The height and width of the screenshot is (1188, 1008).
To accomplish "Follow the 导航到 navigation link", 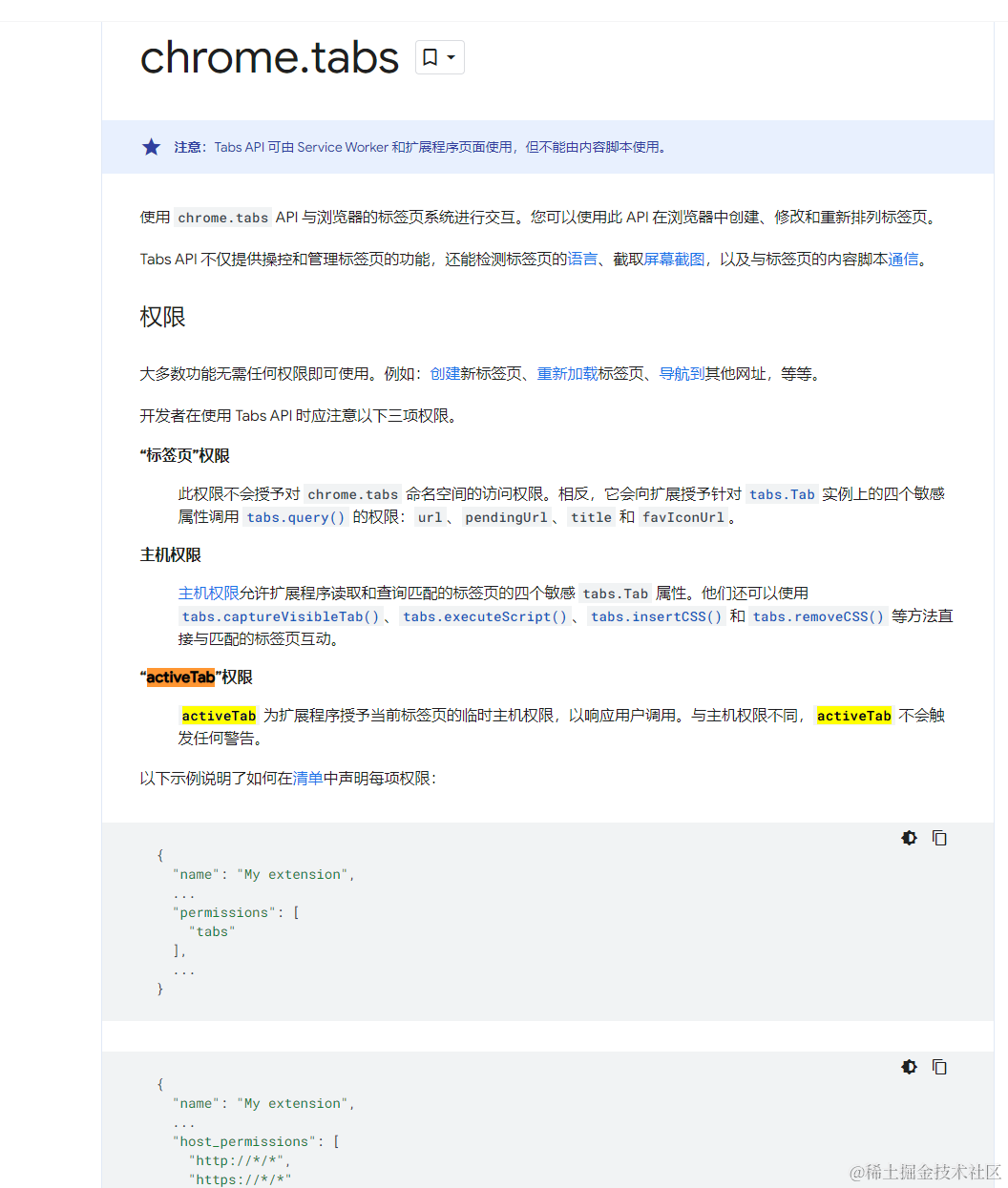I will [682, 373].
